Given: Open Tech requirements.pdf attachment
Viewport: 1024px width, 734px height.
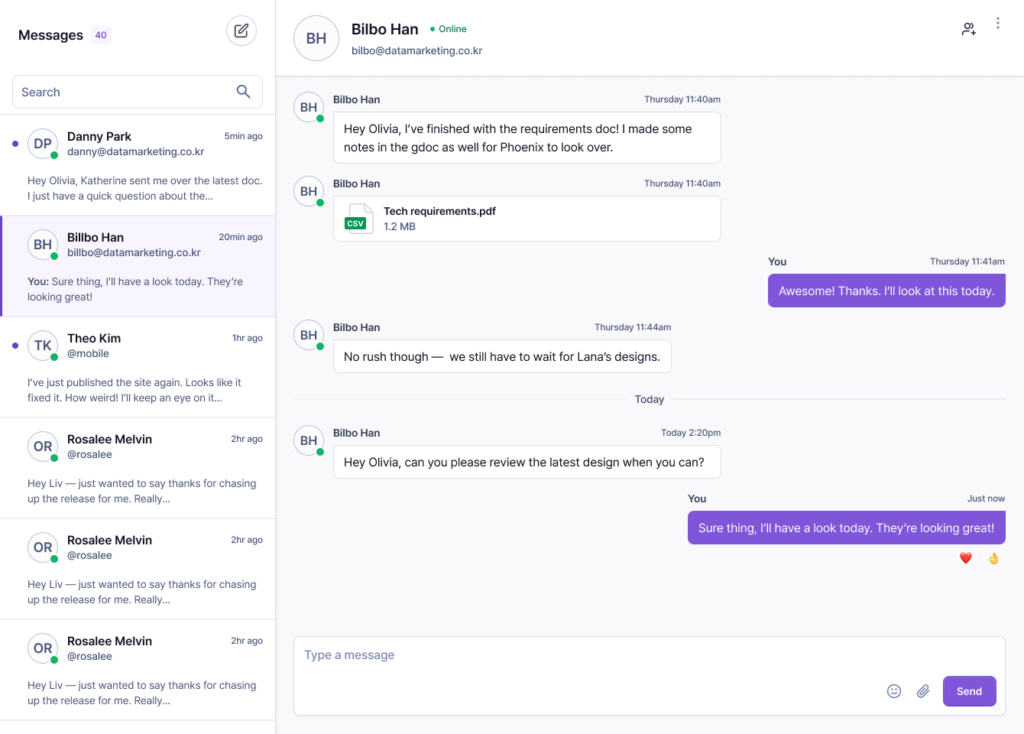Looking at the screenshot, I should pyautogui.click(x=527, y=219).
